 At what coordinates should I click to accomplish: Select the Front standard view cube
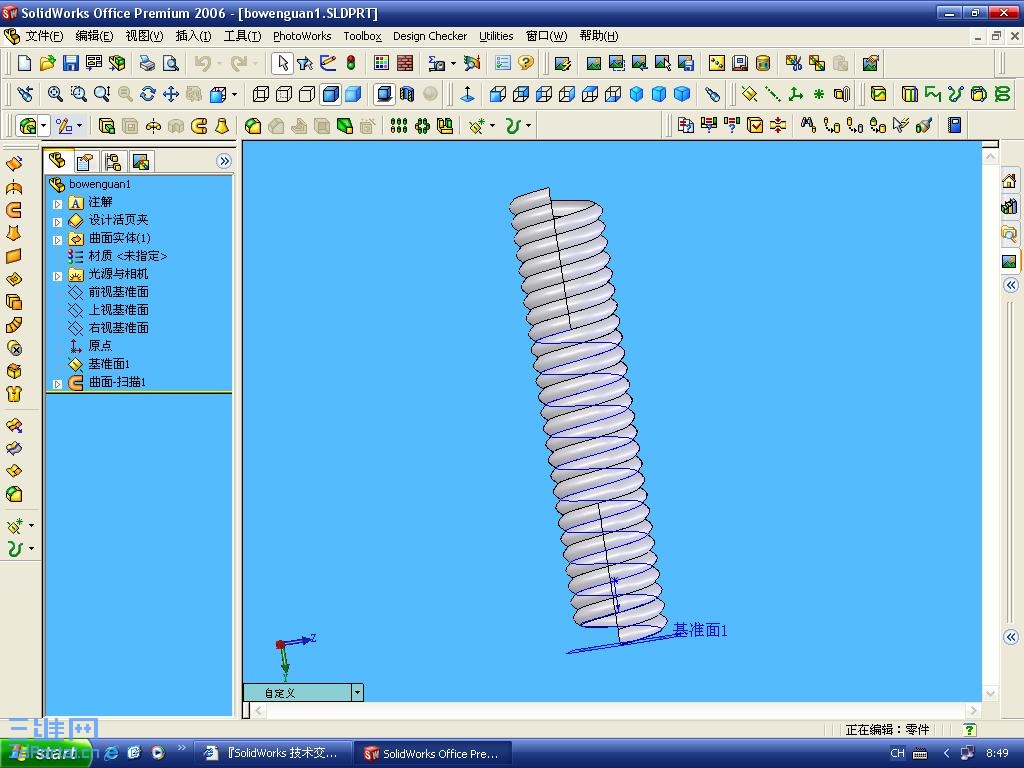pyautogui.click(x=498, y=94)
